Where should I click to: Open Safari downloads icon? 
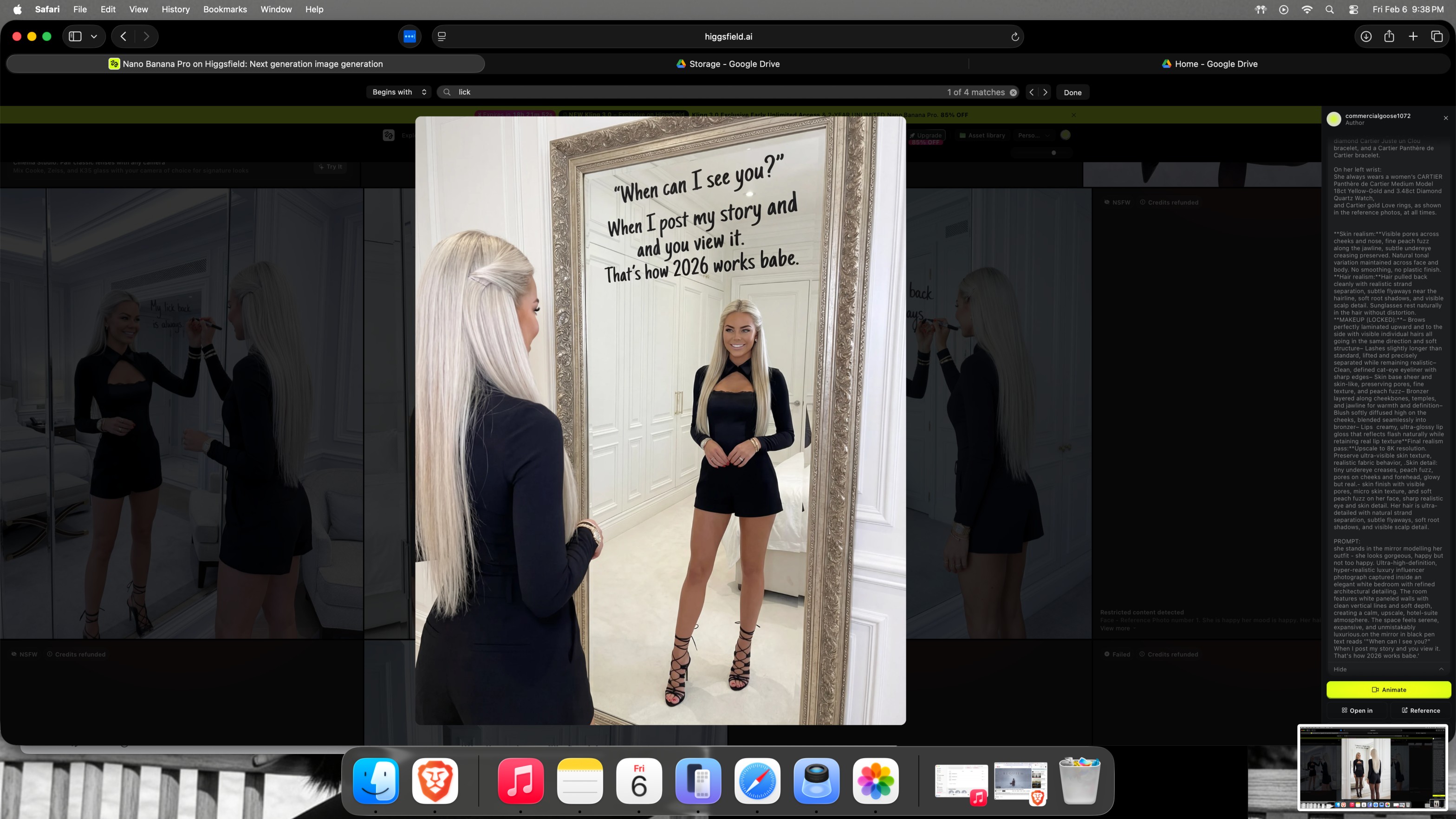[1365, 36]
